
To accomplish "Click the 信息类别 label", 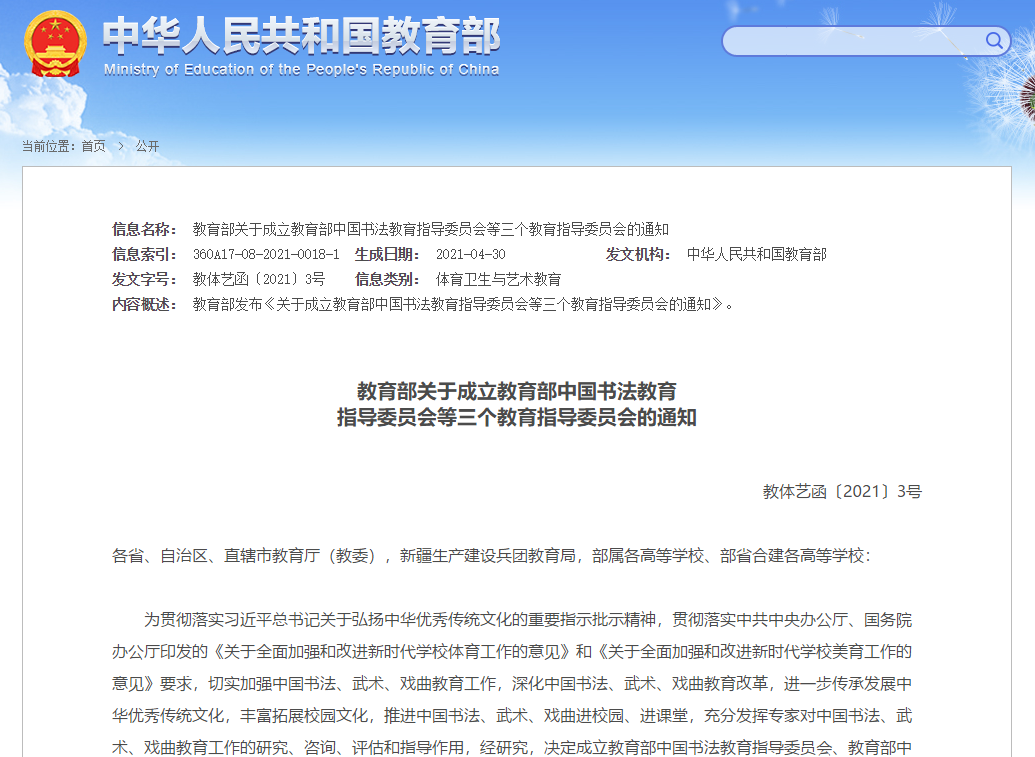I will (x=387, y=279).
